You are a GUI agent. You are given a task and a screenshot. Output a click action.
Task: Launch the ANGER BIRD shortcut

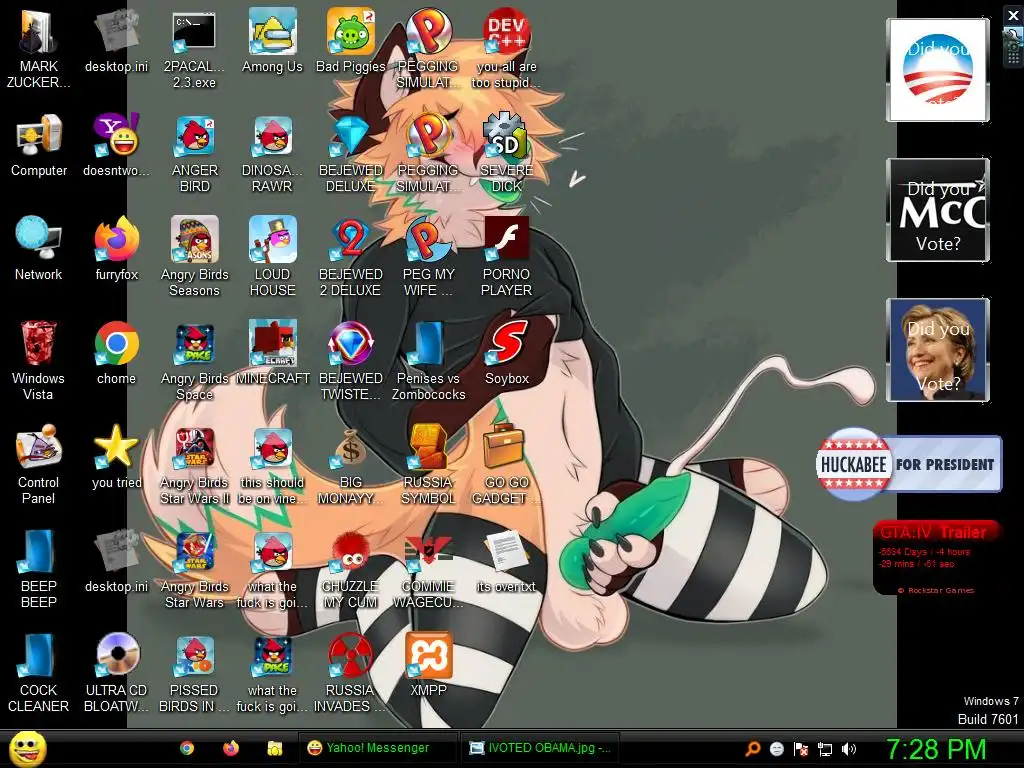pyautogui.click(x=194, y=153)
